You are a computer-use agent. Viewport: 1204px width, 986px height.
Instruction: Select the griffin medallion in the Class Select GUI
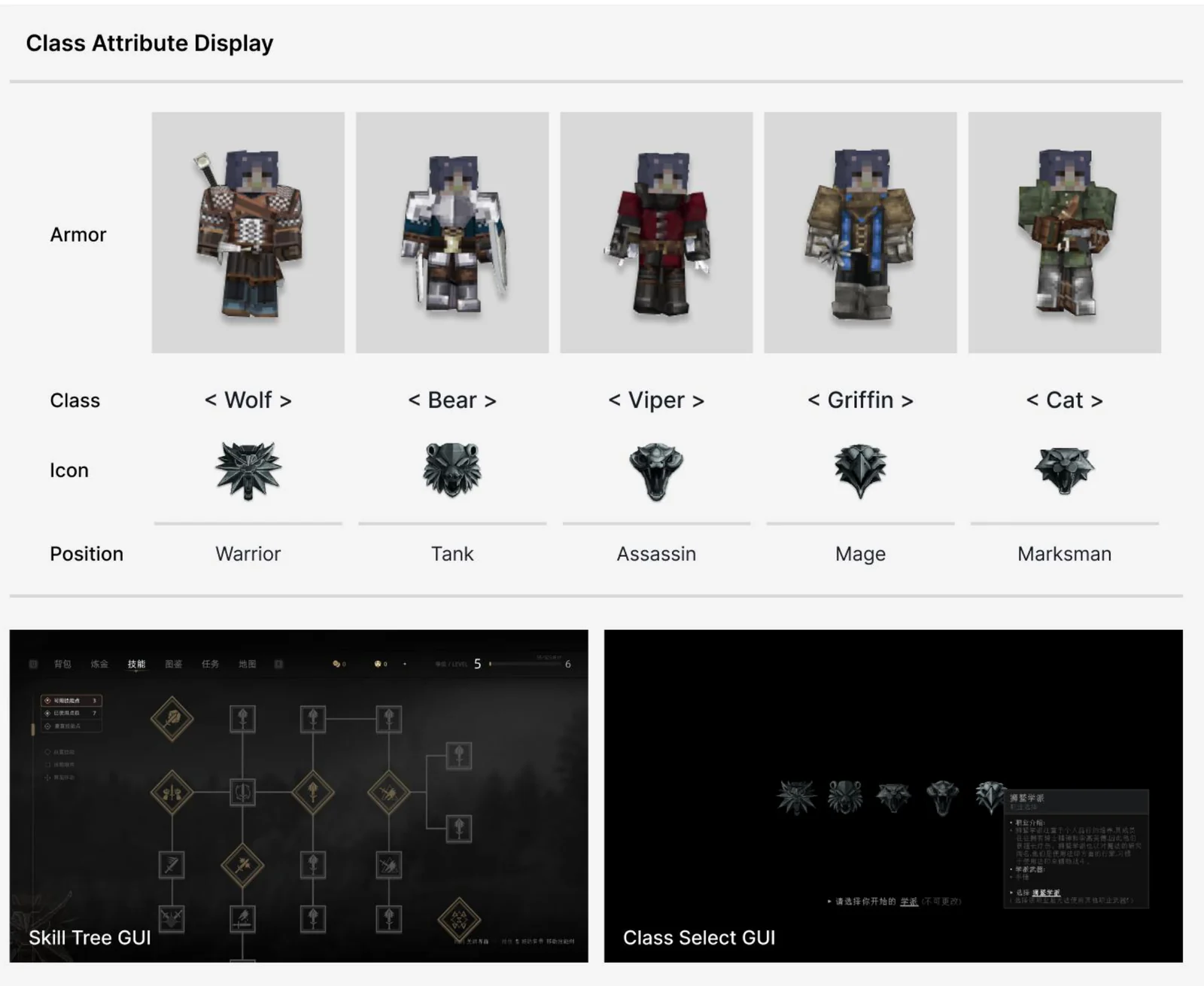tap(990, 797)
